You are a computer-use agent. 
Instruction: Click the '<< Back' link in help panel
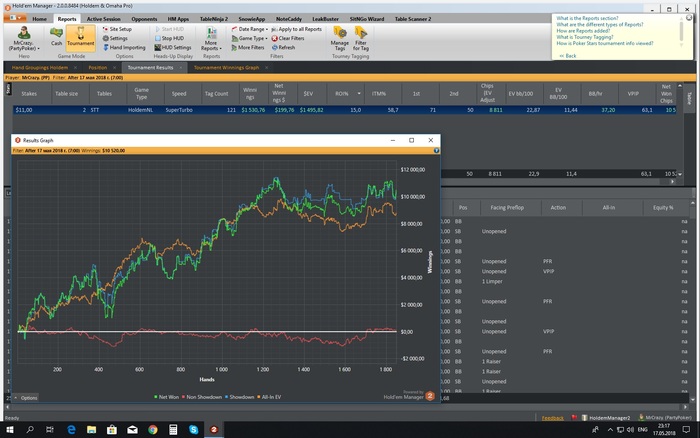pos(568,56)
